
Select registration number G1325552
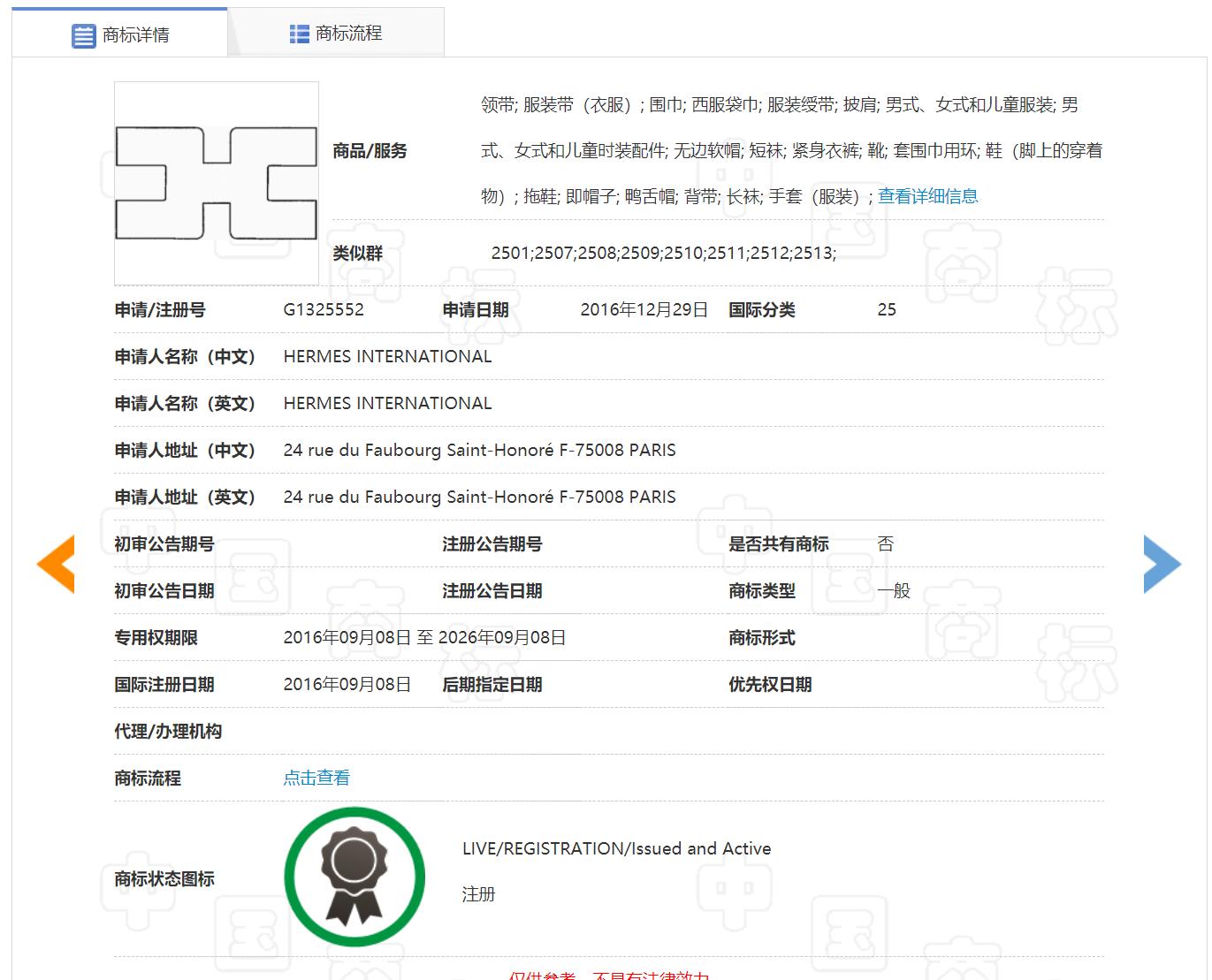(324, 309)
